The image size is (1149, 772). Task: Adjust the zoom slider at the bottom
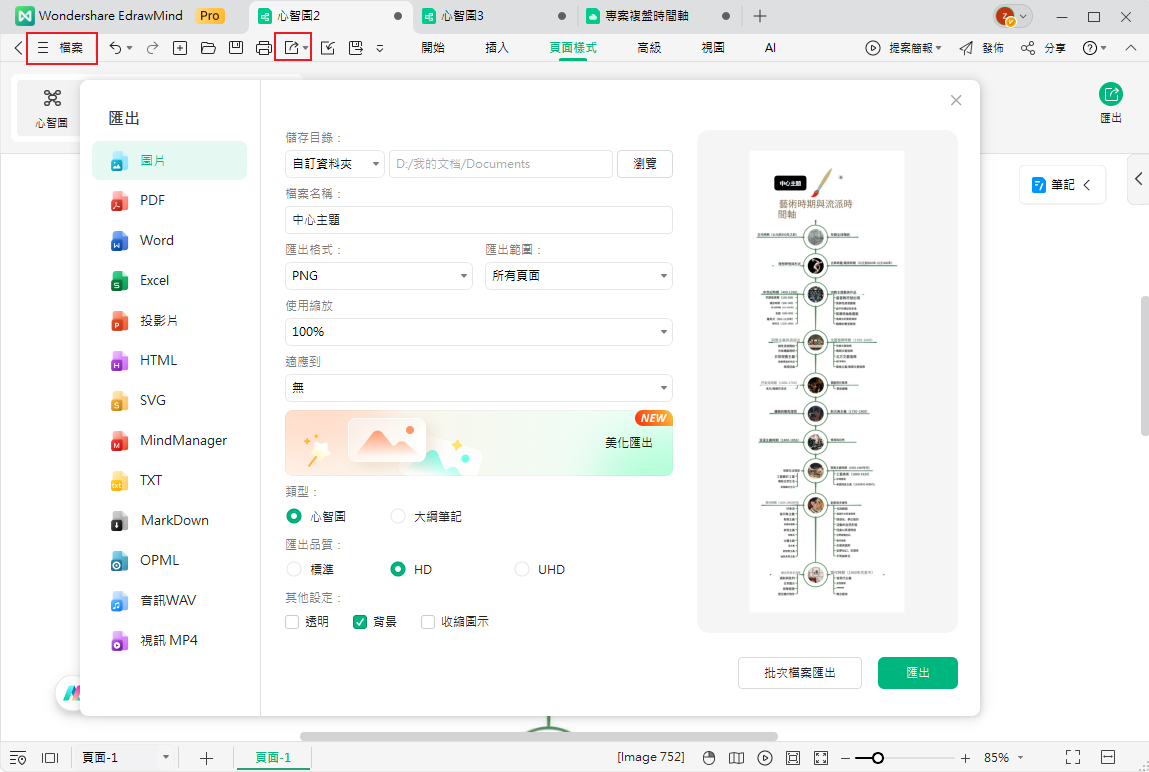[878, 757]
